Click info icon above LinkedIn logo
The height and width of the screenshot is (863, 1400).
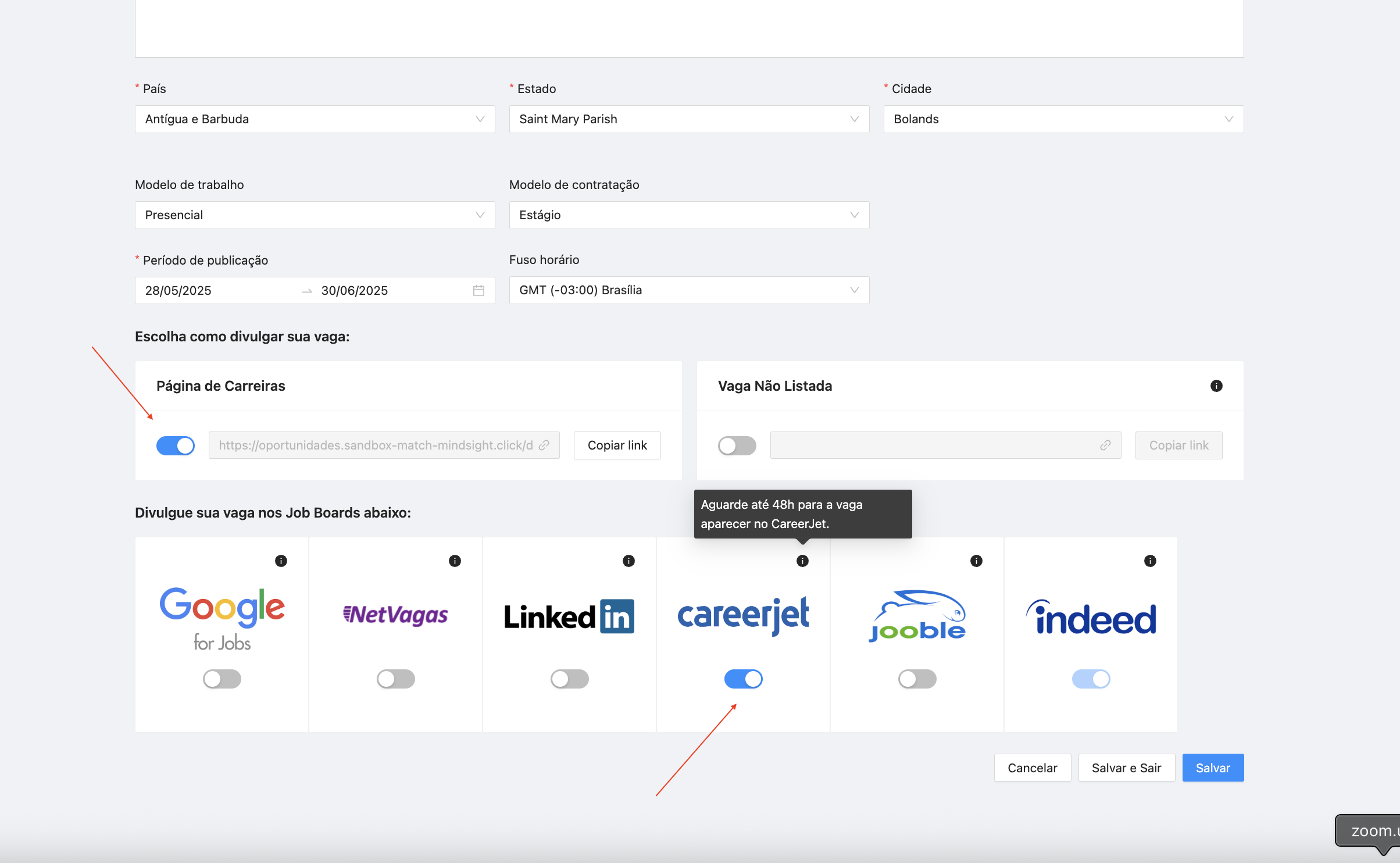pyautogui.click(x=628, y=561)
